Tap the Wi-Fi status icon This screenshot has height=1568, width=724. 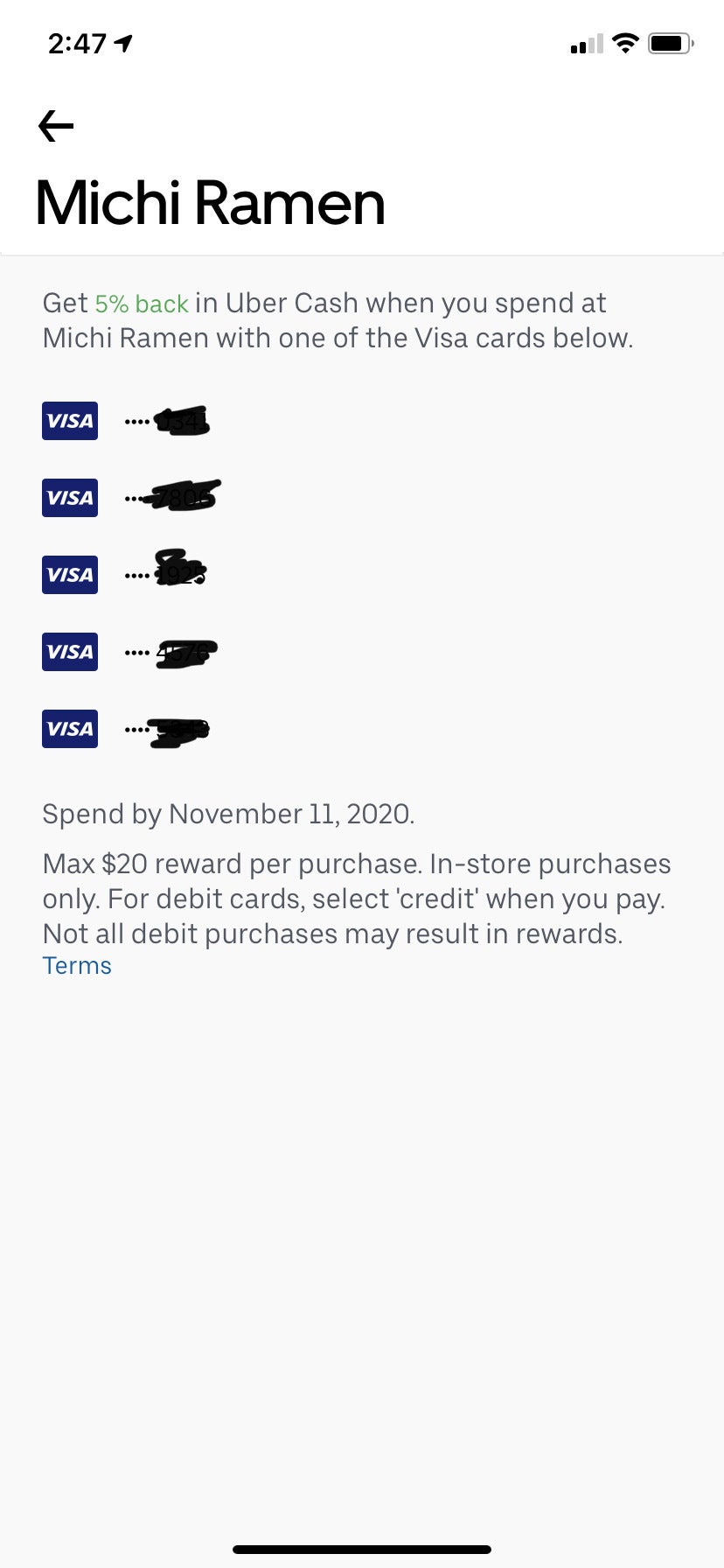click(625, 43)
